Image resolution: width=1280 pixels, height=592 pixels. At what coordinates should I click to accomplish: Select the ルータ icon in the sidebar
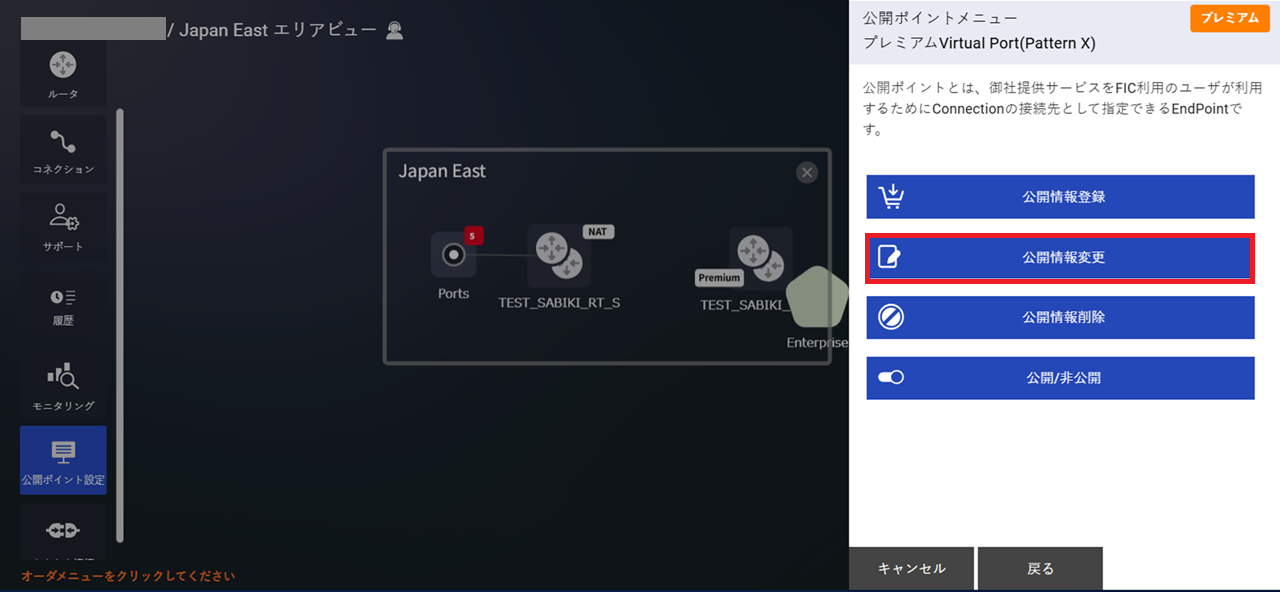62,72
